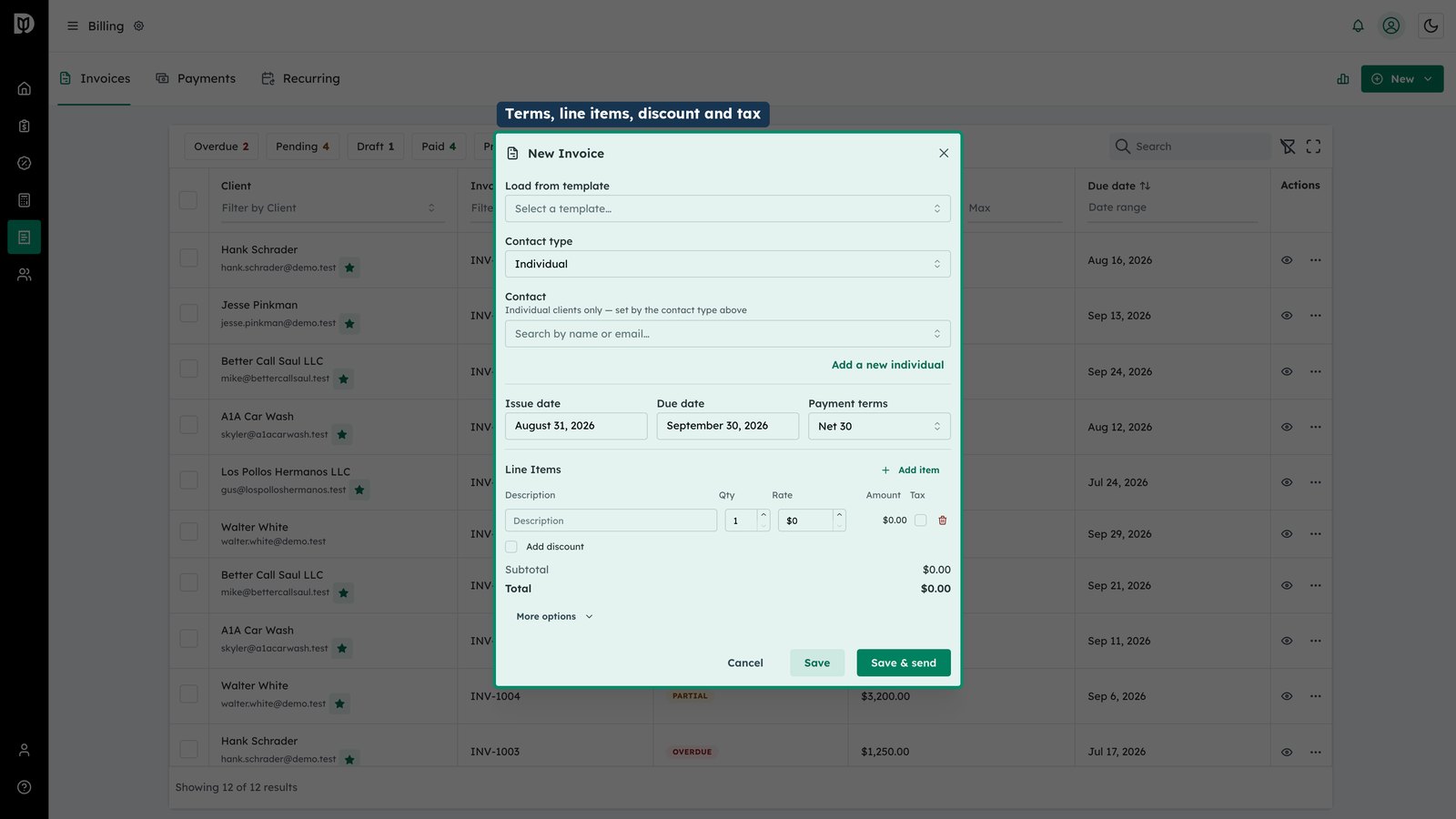Screen dimensions: 1456x819
Task: Sort by Due date column arrows
Action: point(1145,186)
